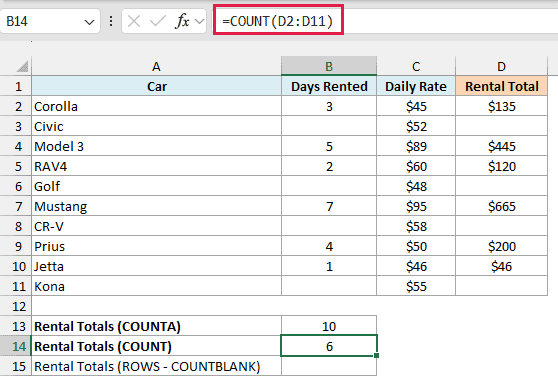
Task: Select column C header
Action: point(416,66)
